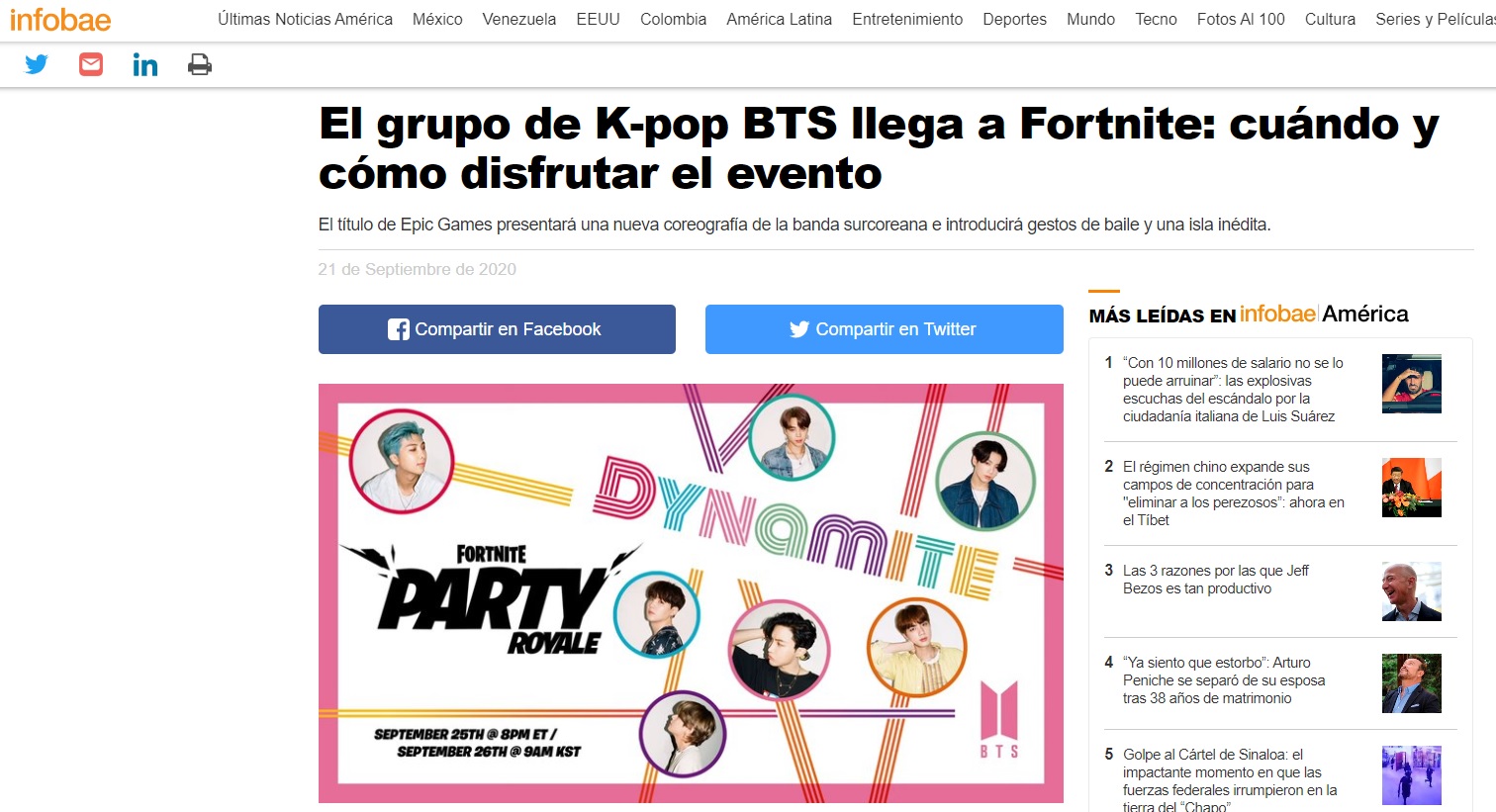The image size is (1496, 812).
Task: Open the Tecno section
Action: click(1156, 19)
